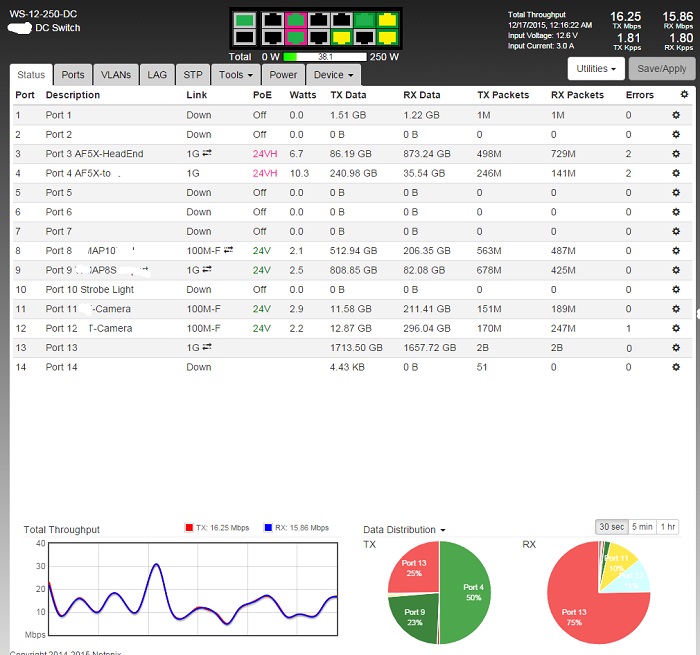
Task: Click the 'Port 3 AF5X-HeadEnd' description
Action: (x=94, y=154)
